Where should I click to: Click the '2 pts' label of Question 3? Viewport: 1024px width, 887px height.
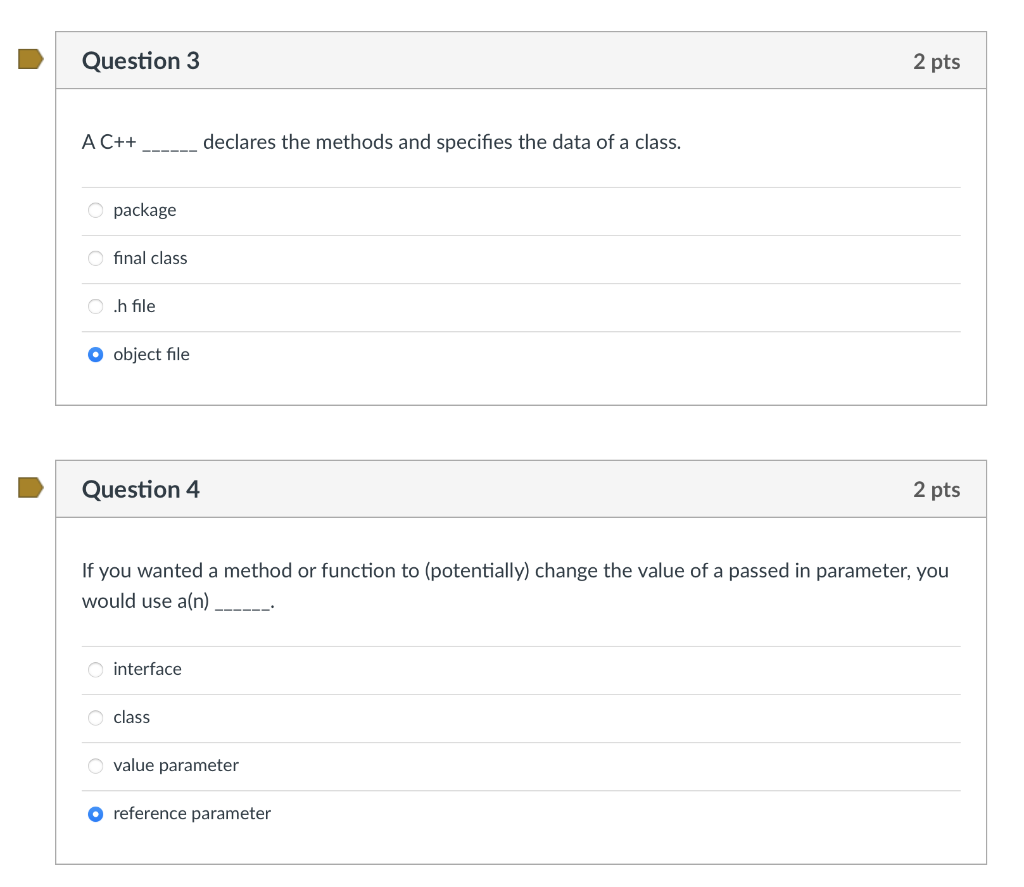[x=936, y=62]
